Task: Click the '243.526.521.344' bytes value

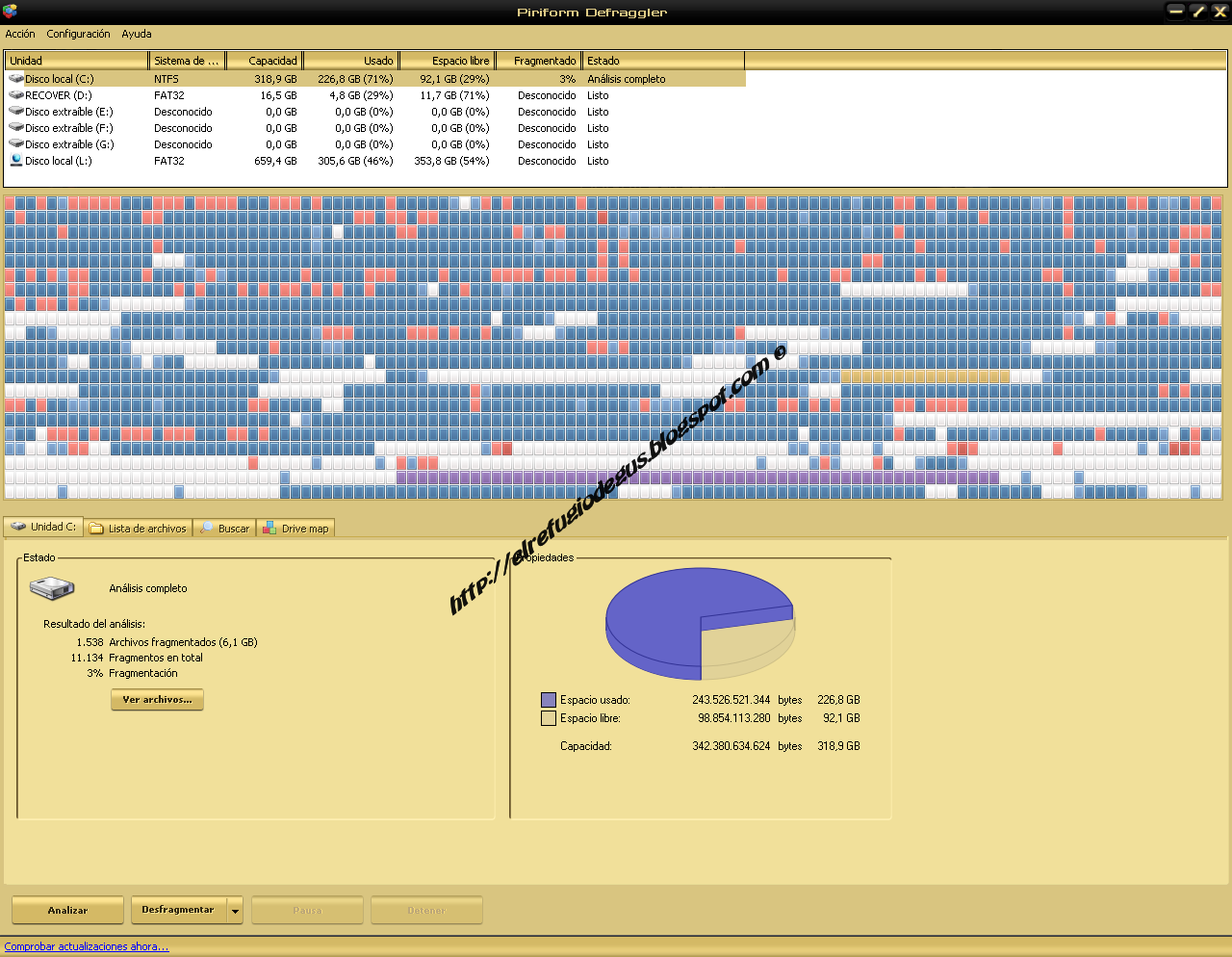Action: point(731,700)
